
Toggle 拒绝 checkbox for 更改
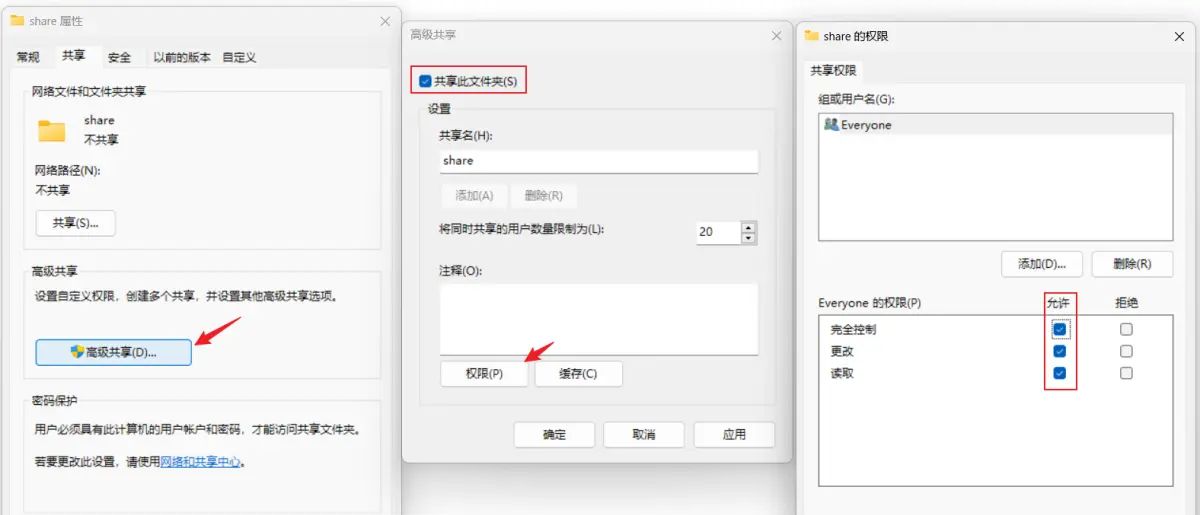pos(1127,351)
